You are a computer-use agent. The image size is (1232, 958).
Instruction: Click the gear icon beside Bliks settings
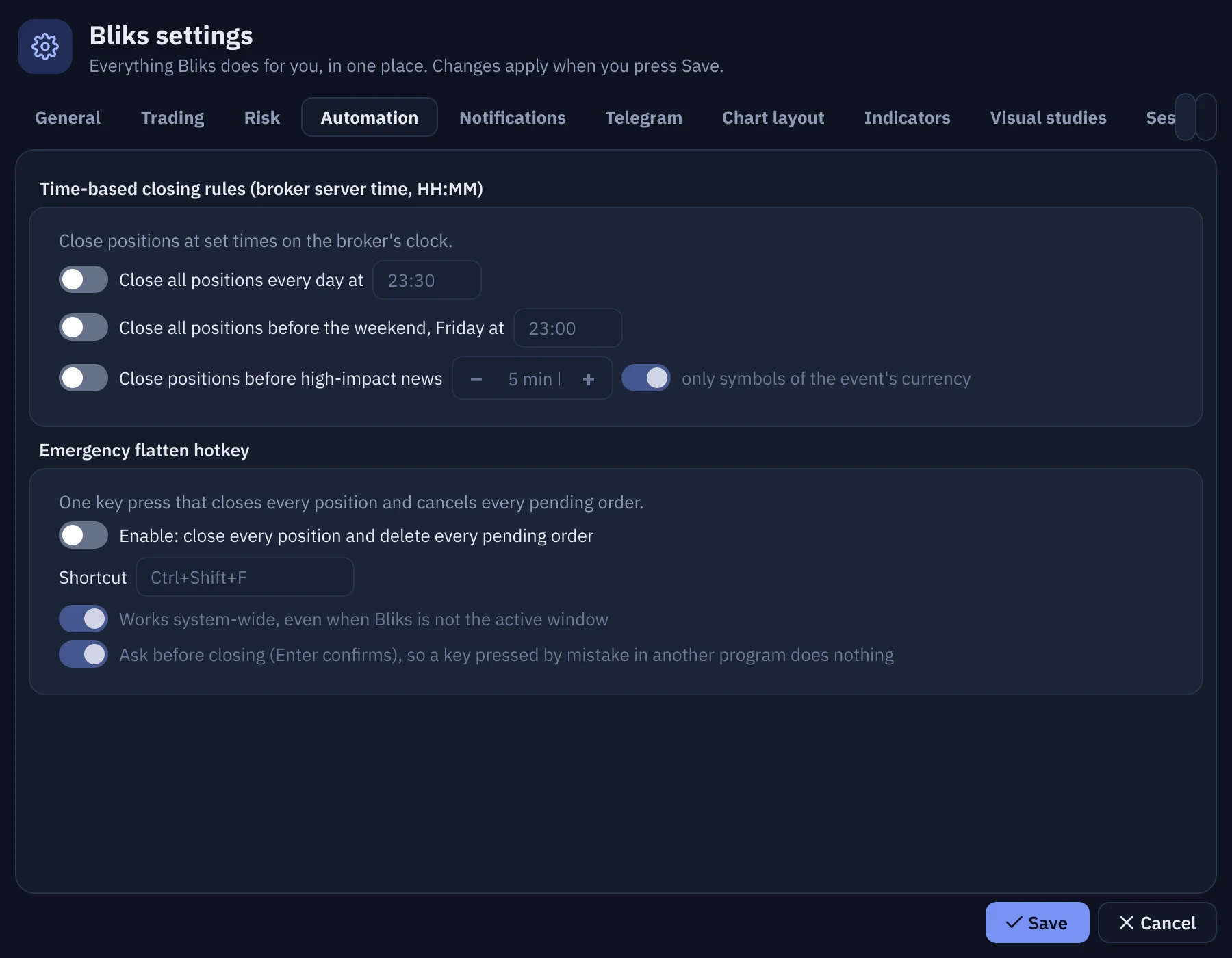click(x=45, y=47)
